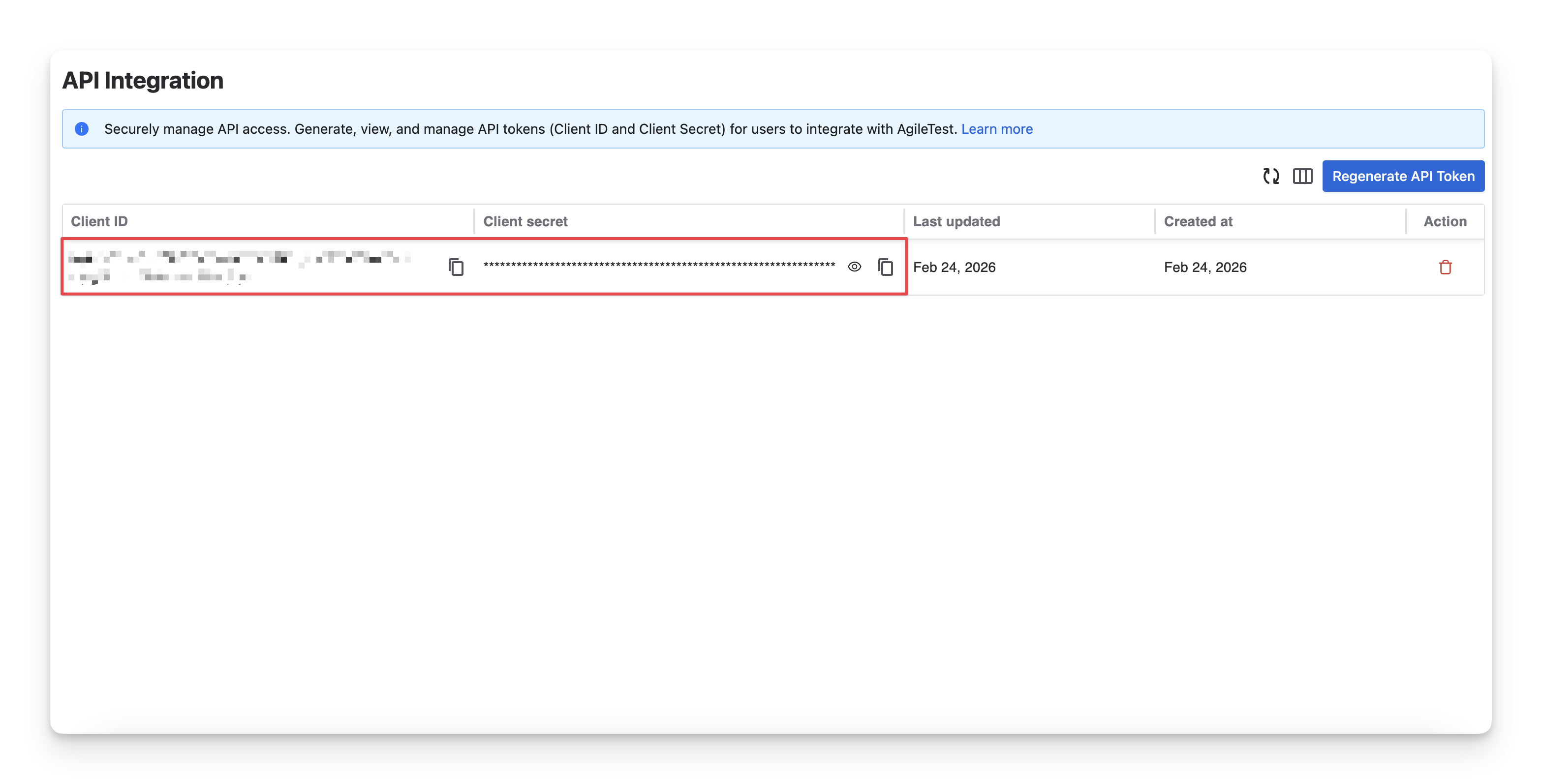This screenshot has height=784, width=1542.
Task: Click the masked client secret asterisks
Action: [658, 265]
